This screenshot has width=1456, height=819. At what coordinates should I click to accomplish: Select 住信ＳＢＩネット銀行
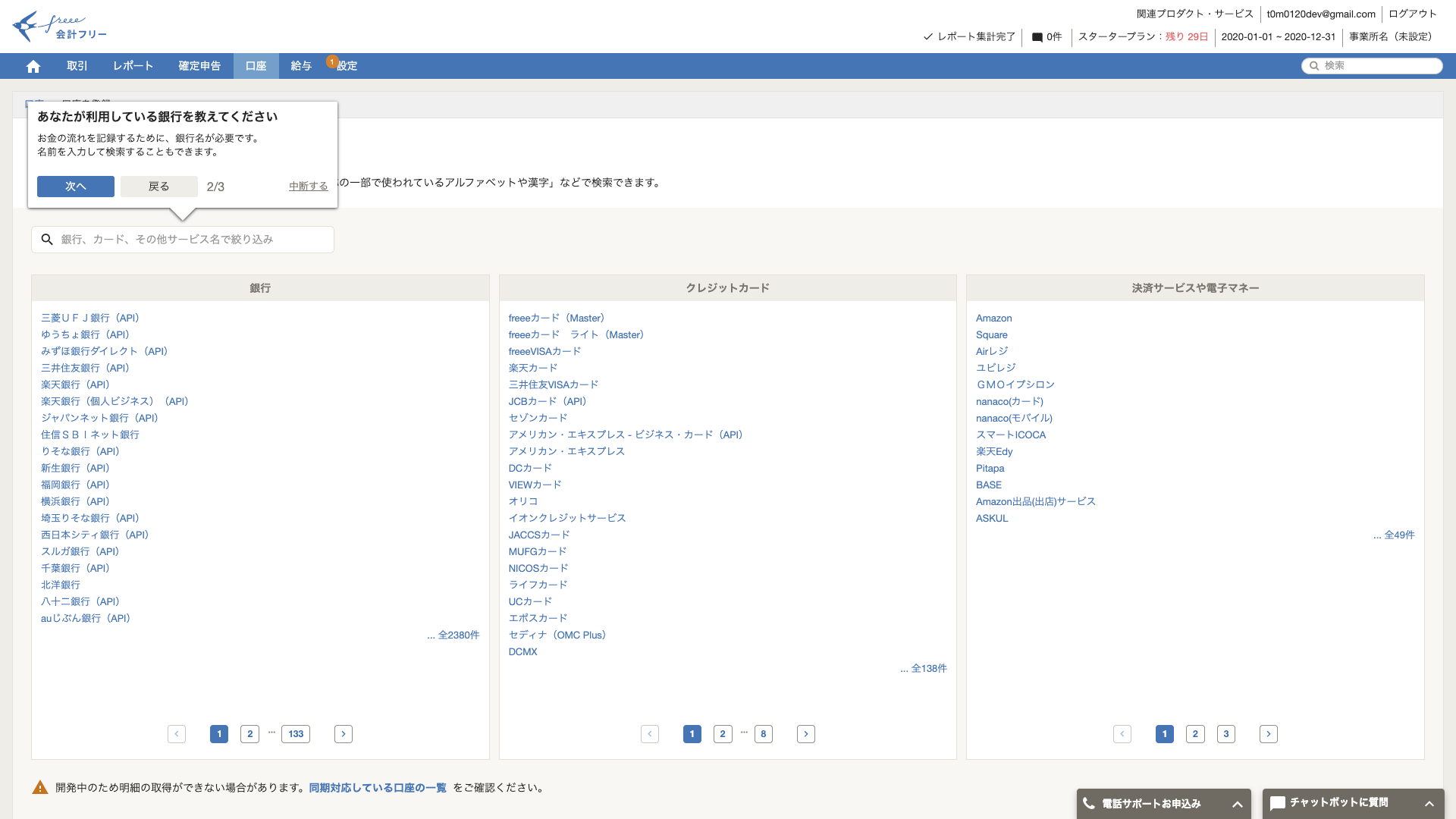(90, 435)
